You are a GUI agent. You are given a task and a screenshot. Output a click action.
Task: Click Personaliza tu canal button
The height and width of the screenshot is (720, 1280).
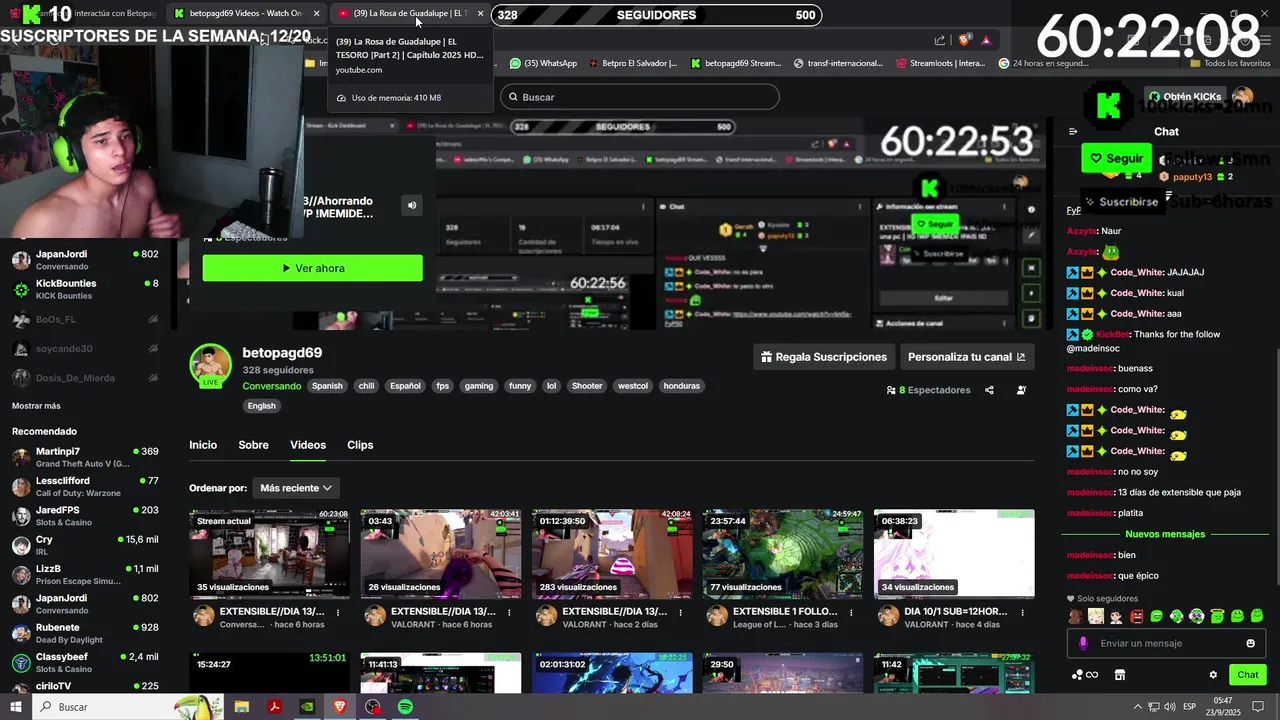(966, 357)
